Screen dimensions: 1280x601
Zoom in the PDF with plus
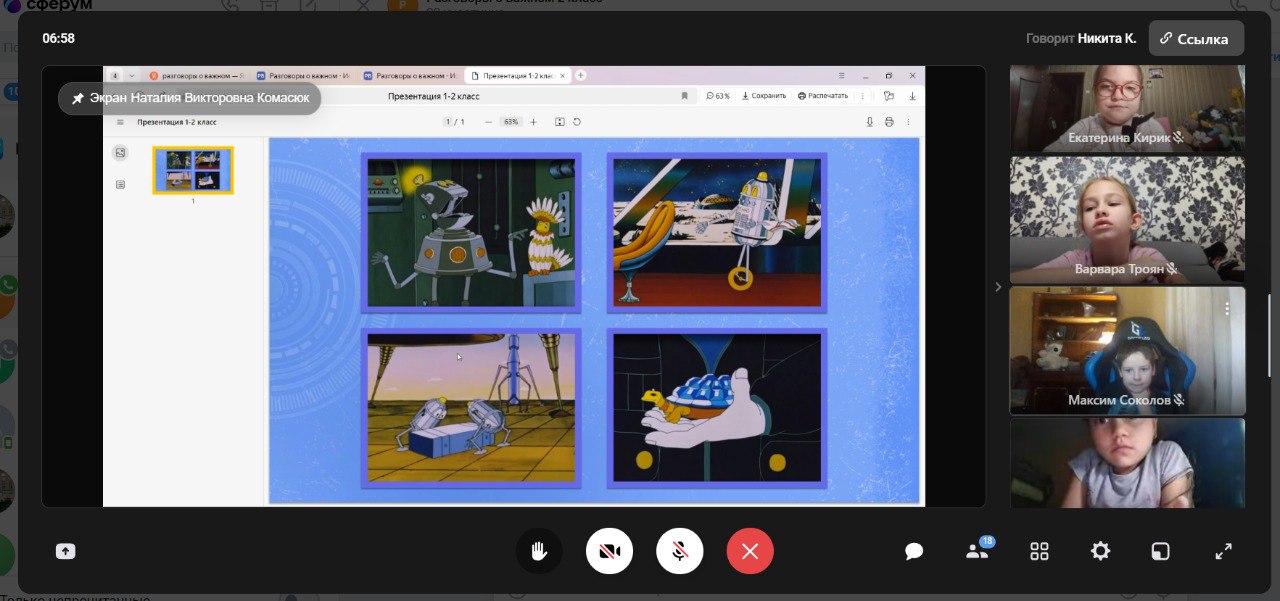click(x=533, y=122)
